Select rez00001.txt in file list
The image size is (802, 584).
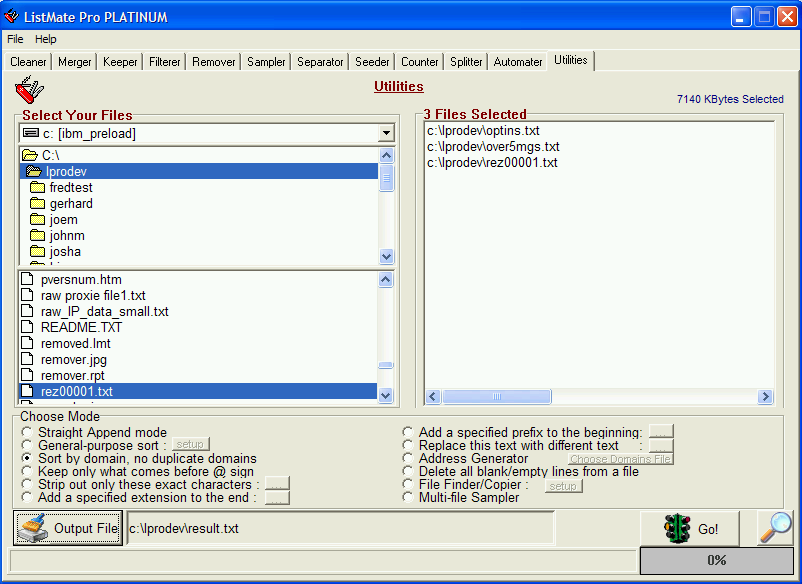[198, 391]
